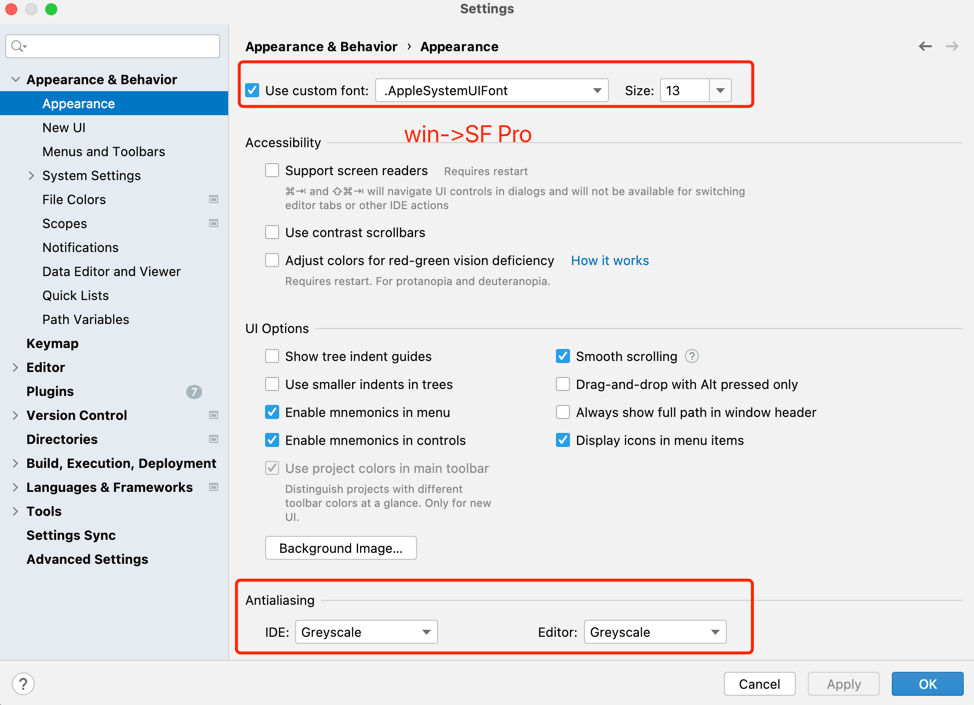Image resolution: width=974 pixels, height=705 pixels.
Task: Check Use smaller indents in trees
Action: (x=272, y=384)
